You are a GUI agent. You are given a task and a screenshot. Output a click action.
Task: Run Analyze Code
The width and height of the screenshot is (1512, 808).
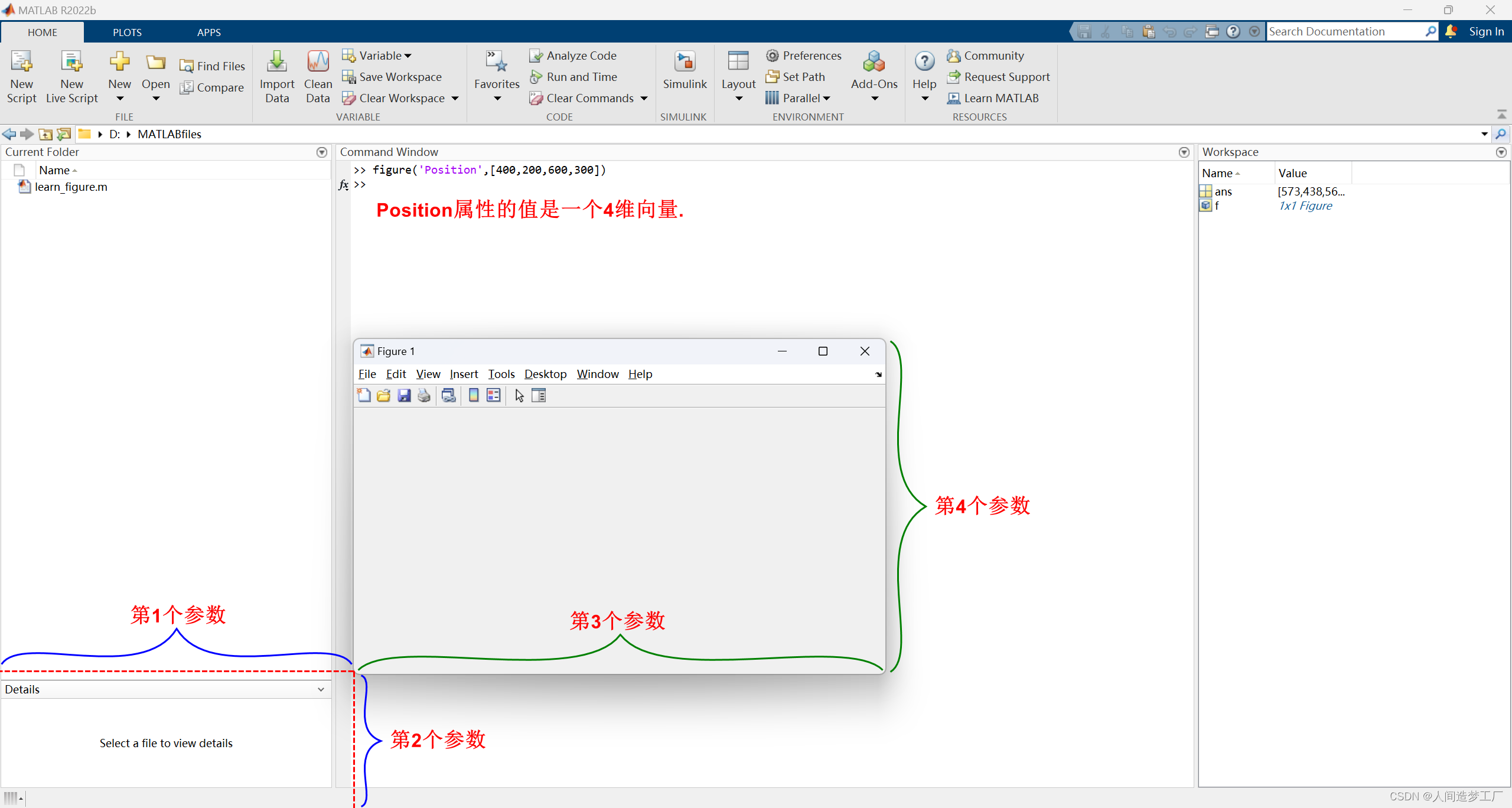click(573, 56)
